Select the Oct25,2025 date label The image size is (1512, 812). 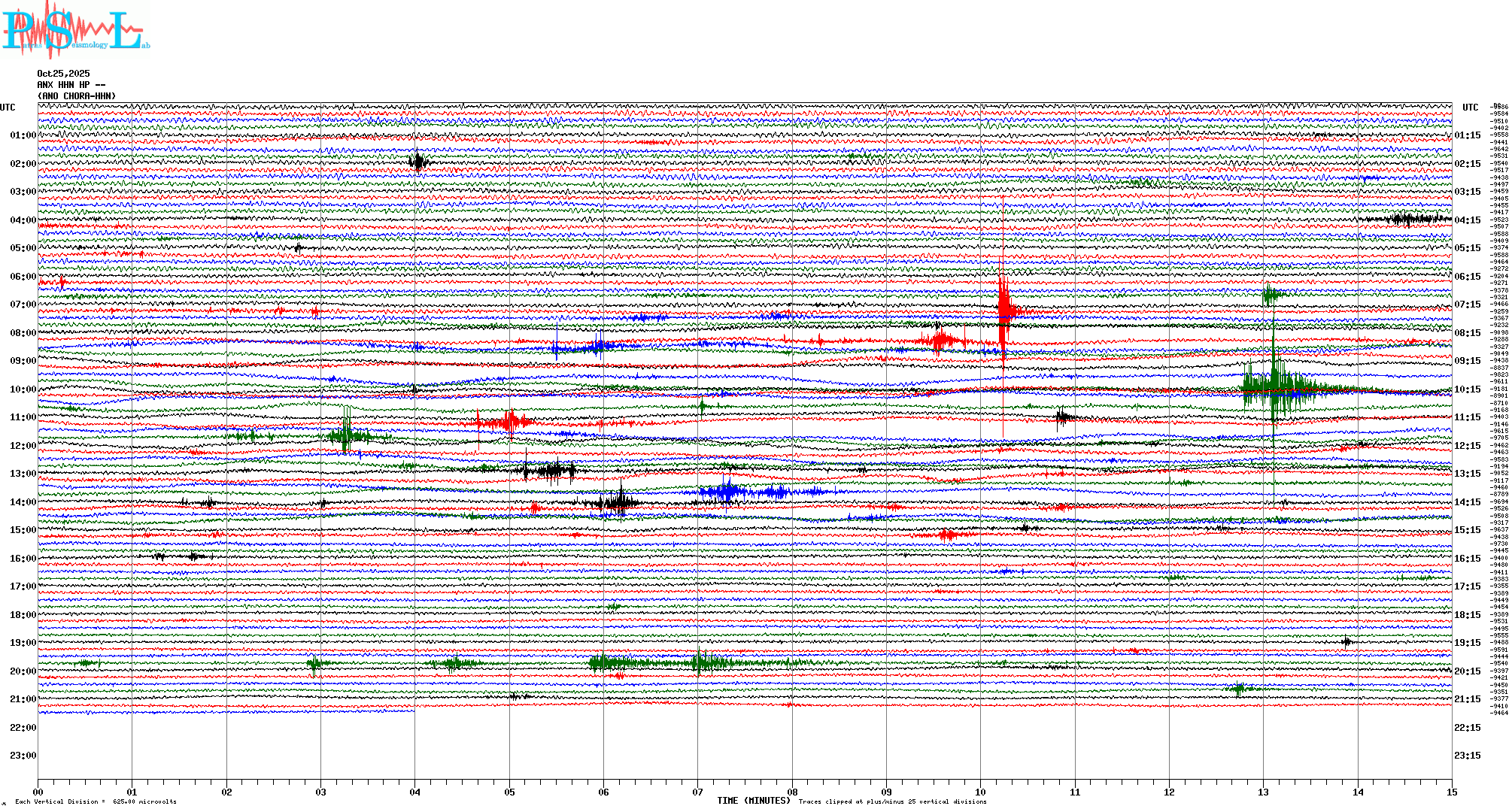63,74
